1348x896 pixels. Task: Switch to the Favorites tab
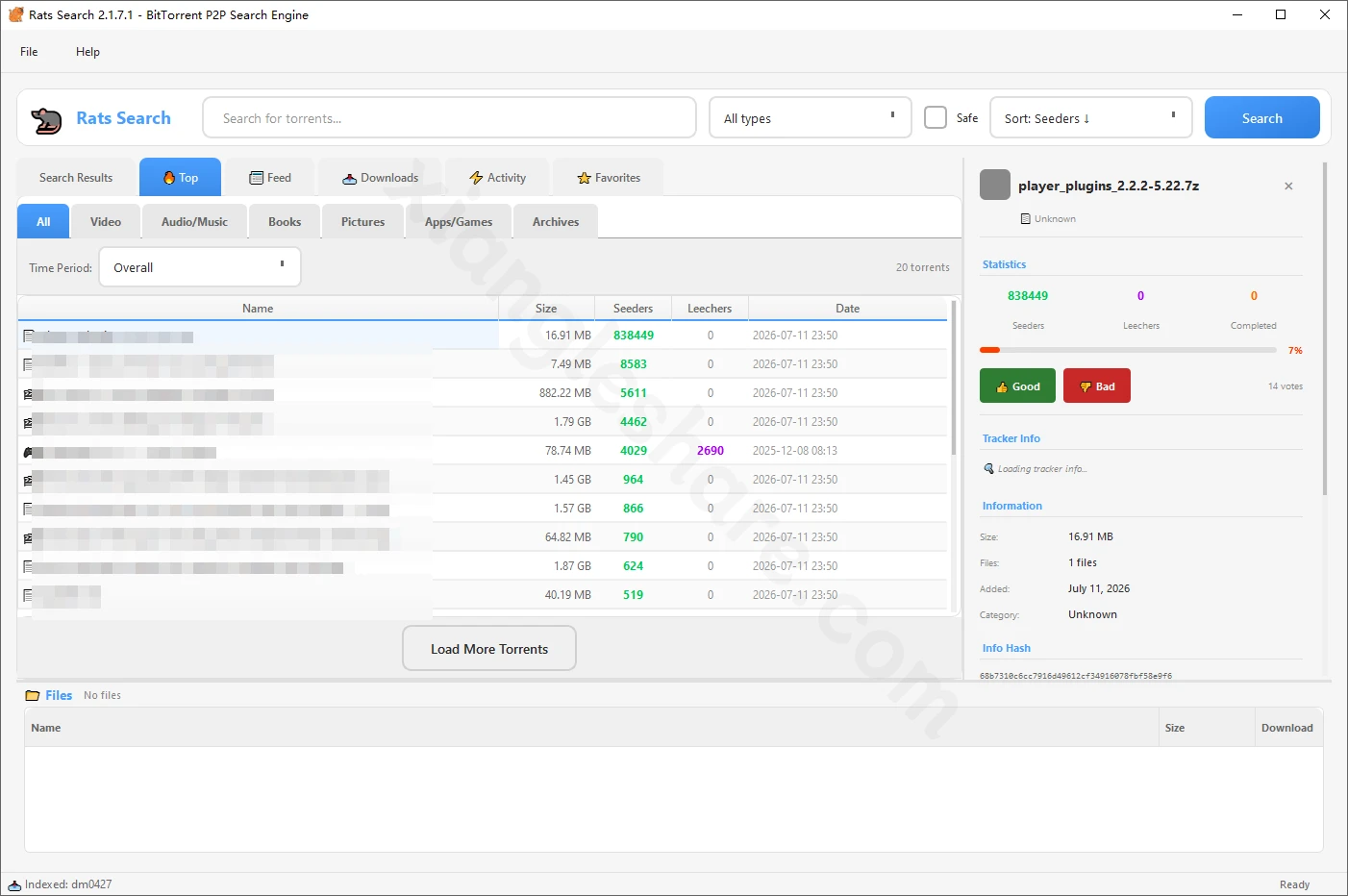[x=609, y=178]
